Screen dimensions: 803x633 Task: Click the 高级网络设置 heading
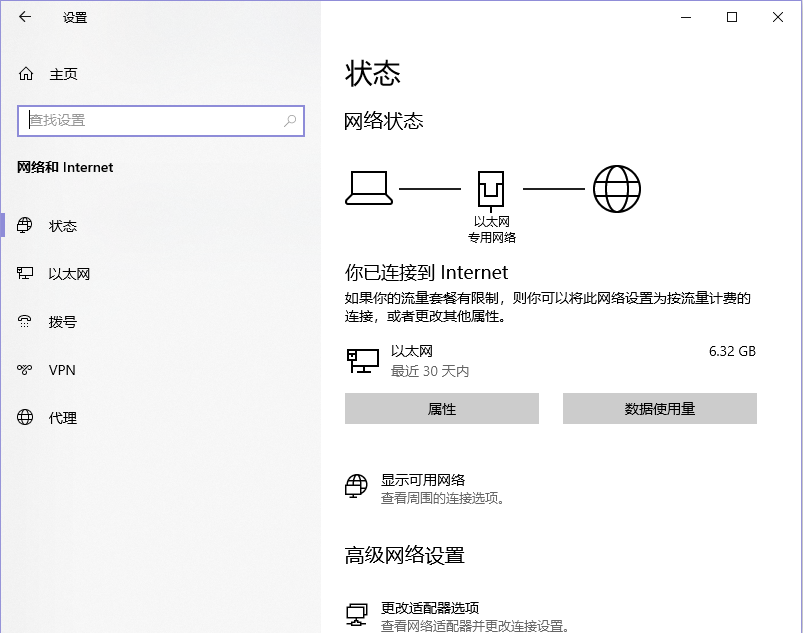pyautogui.click(x=405, y=555)
